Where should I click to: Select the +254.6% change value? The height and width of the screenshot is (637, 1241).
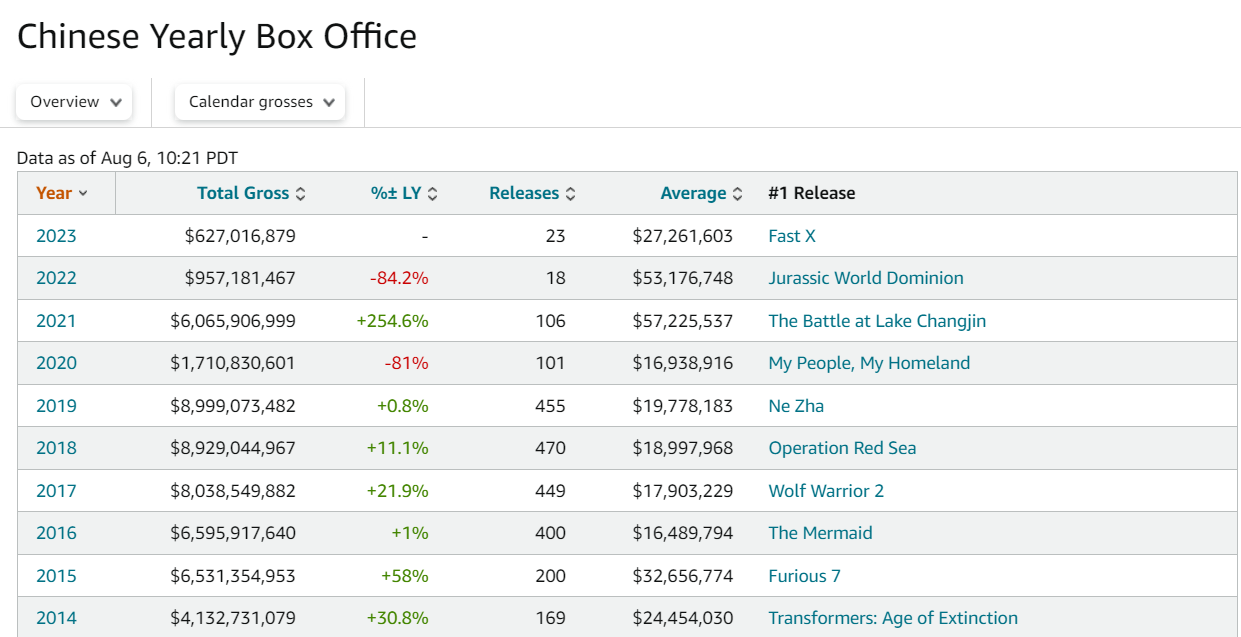(x=392, y=321)
